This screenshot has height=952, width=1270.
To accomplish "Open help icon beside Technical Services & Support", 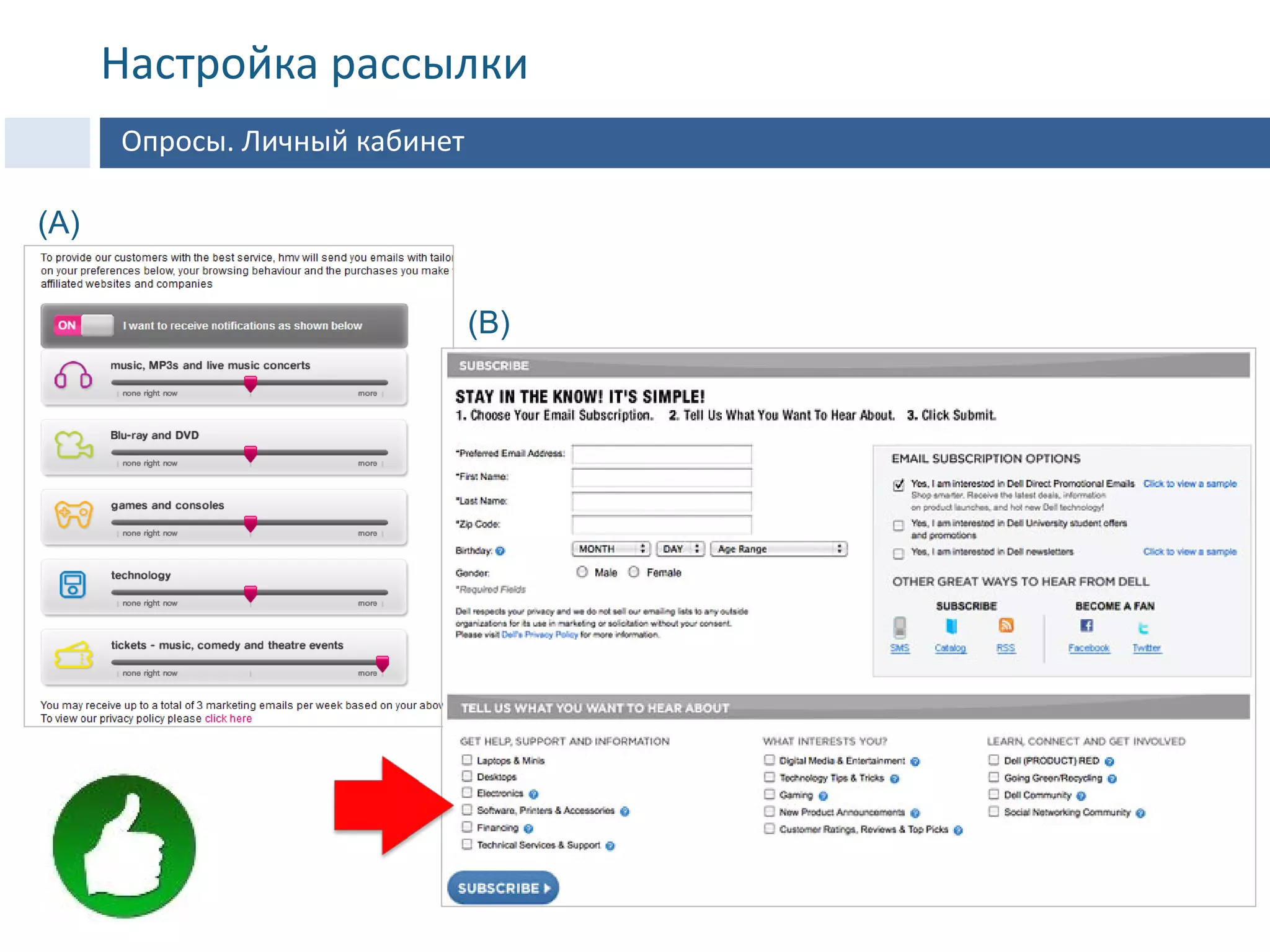I will (x=610, y=846).
